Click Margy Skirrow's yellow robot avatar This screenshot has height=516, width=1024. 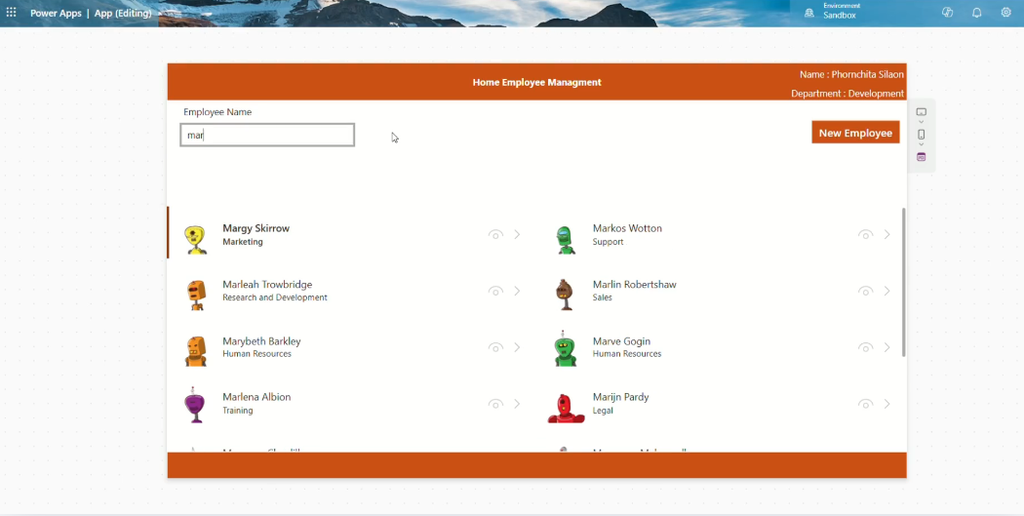195,240
